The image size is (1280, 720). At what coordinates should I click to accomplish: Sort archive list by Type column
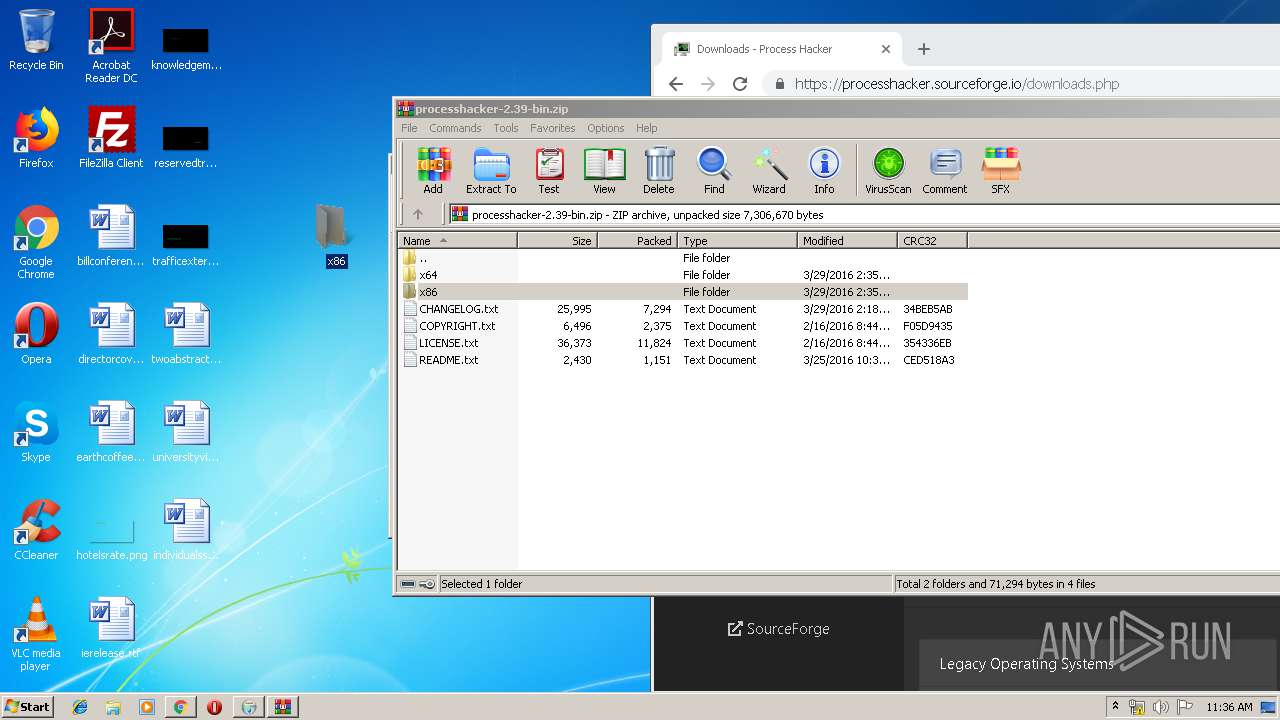coord(738,241)
